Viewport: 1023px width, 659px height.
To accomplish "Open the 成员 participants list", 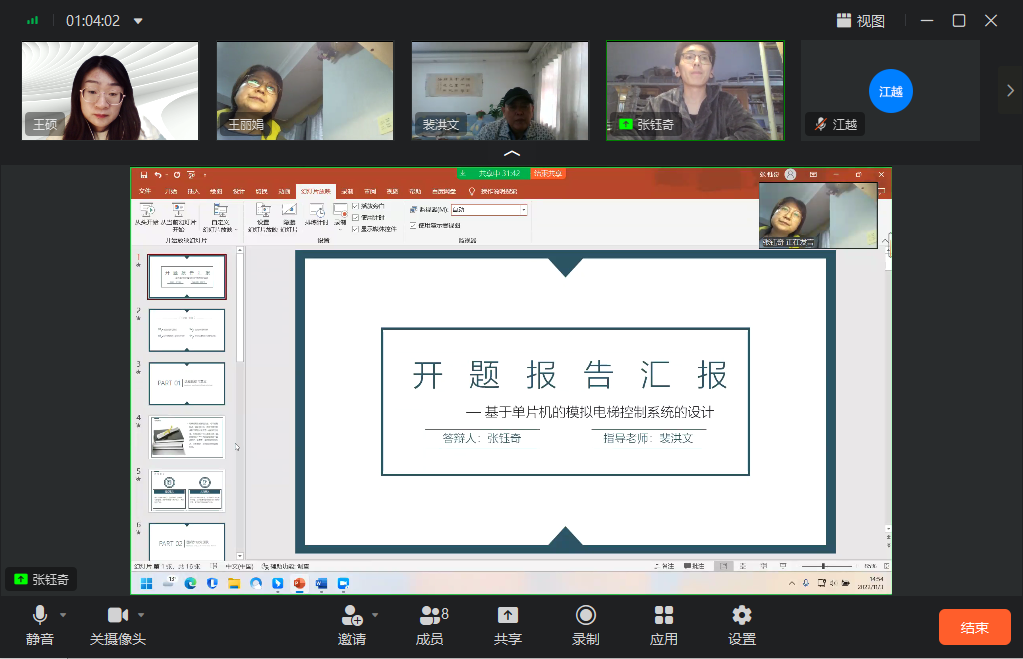I will click(430, 616).
